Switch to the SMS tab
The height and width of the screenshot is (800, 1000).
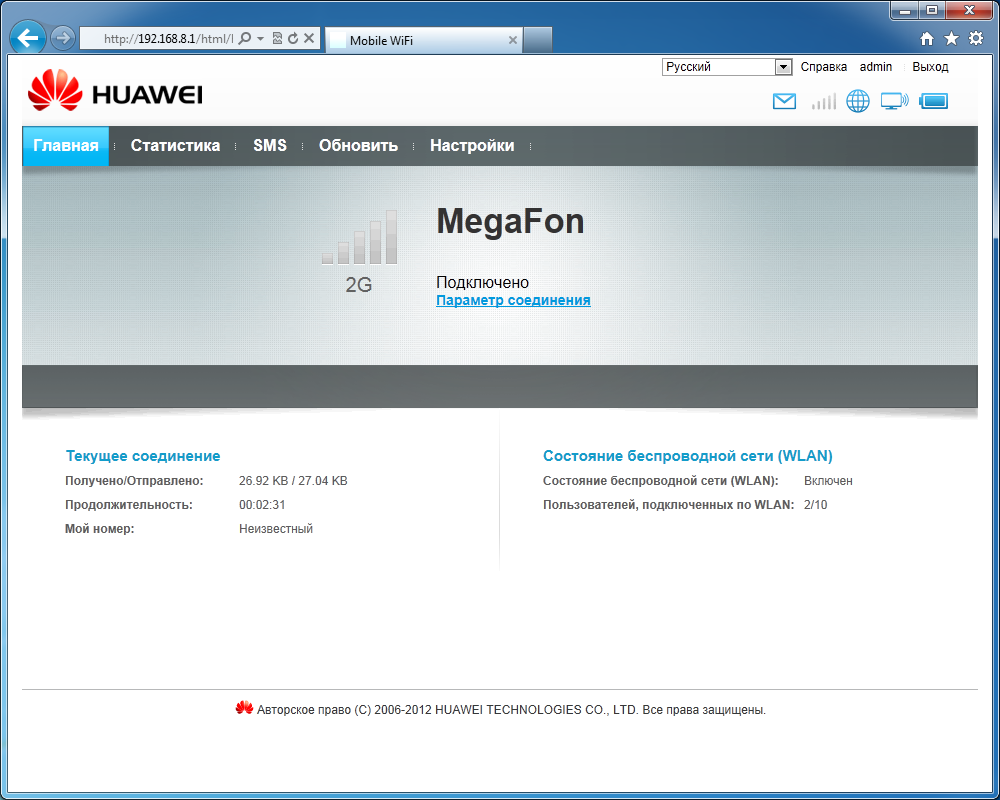270,145
